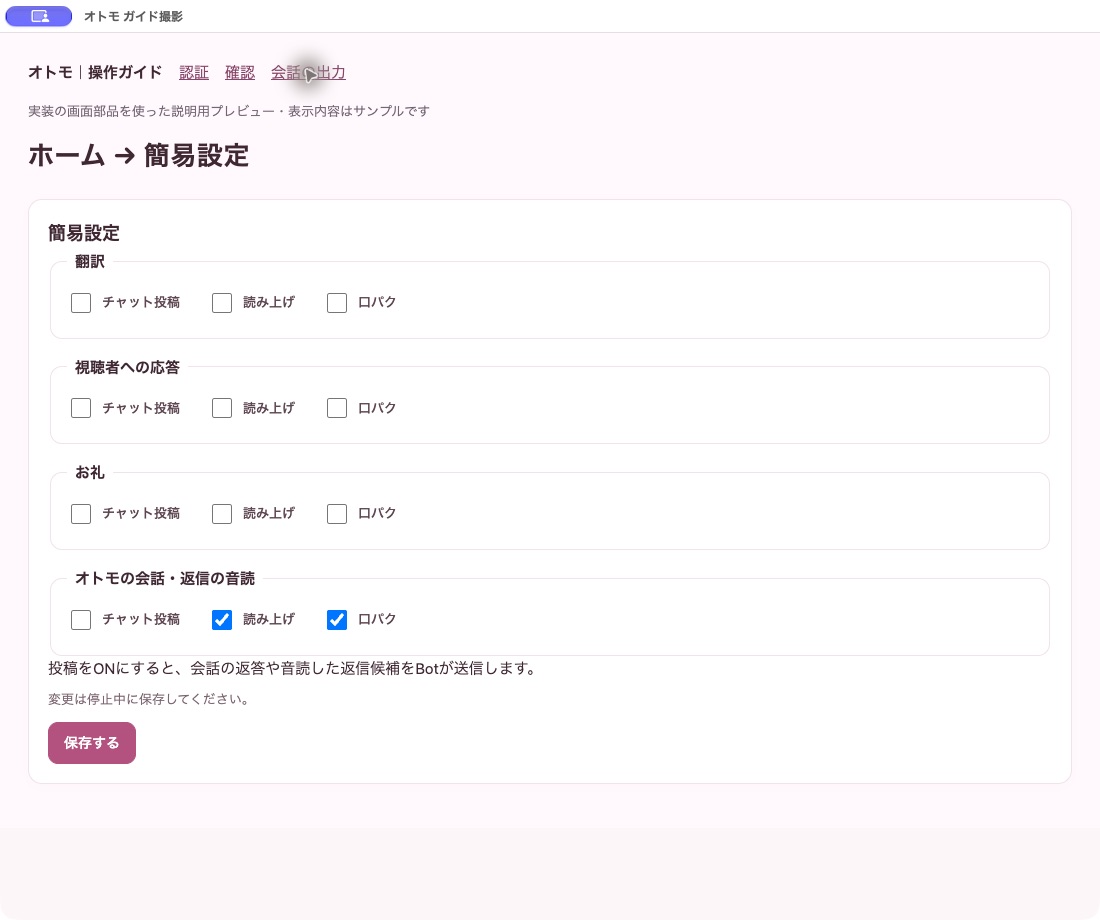This screenshot has width=1100, height=920.
Task: Tick 口パク checkbox under お礼
Action: (x=337, y=514)
